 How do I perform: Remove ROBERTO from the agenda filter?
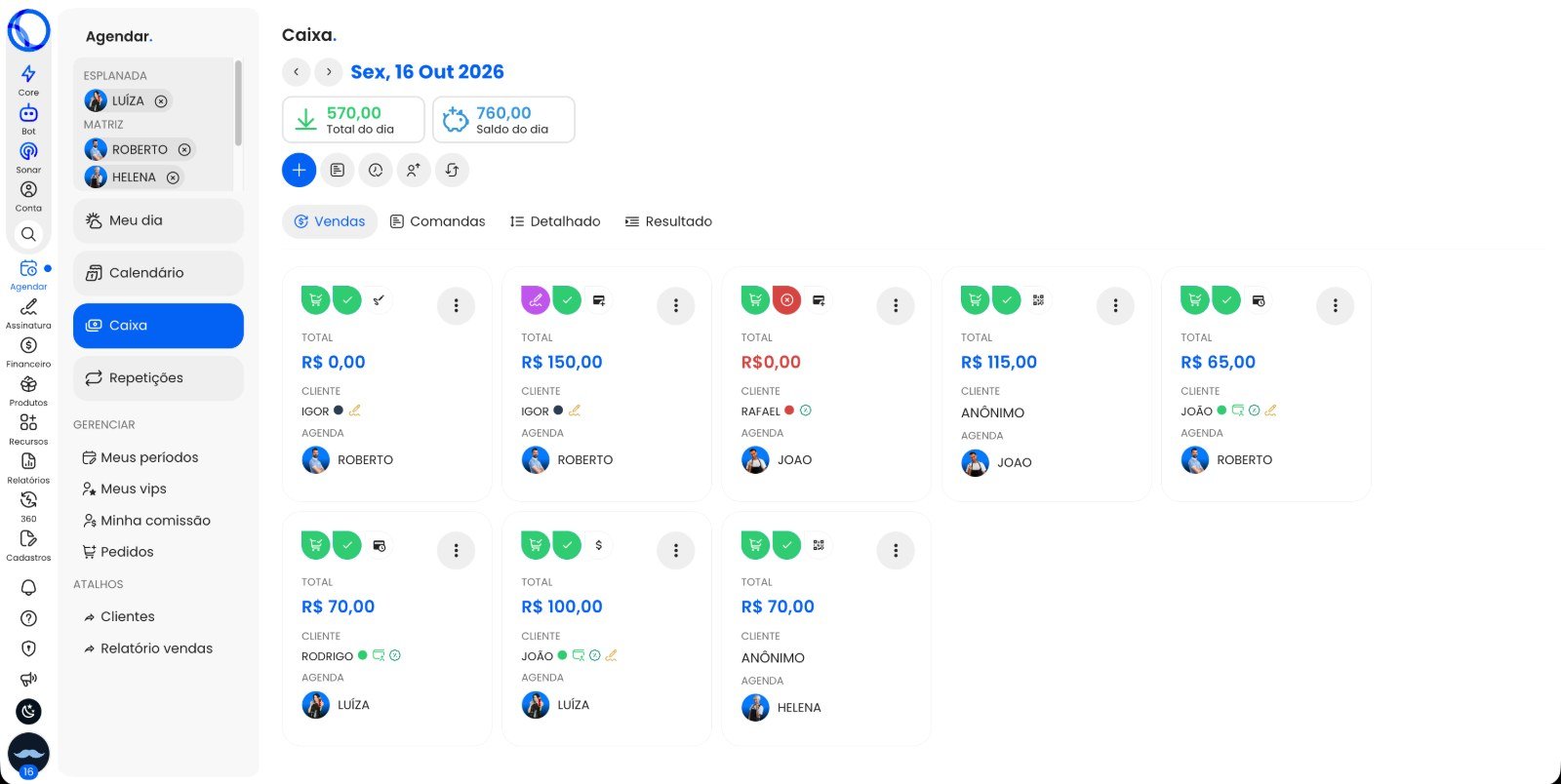[x=184, y=150]
